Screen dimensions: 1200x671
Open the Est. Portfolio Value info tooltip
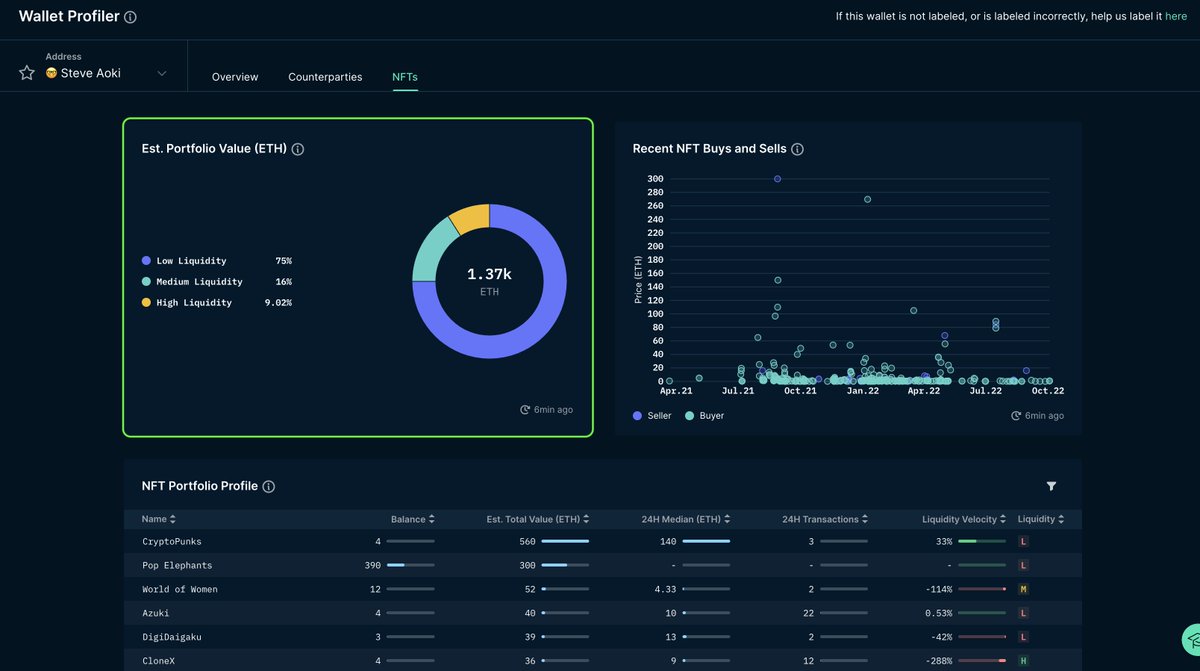click(297, 148)
